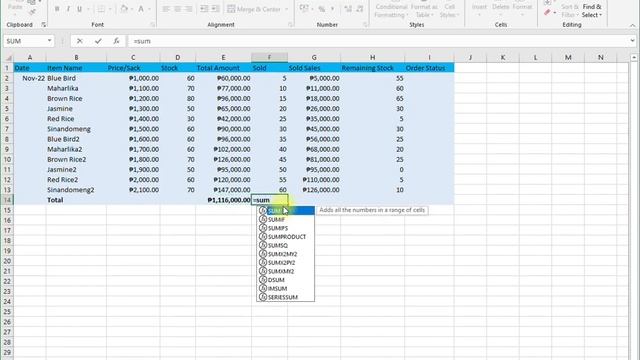Select SERIESSUM in the autocomplete list
The width and height of the screenshot is (640, 360).
coord(286,297)
